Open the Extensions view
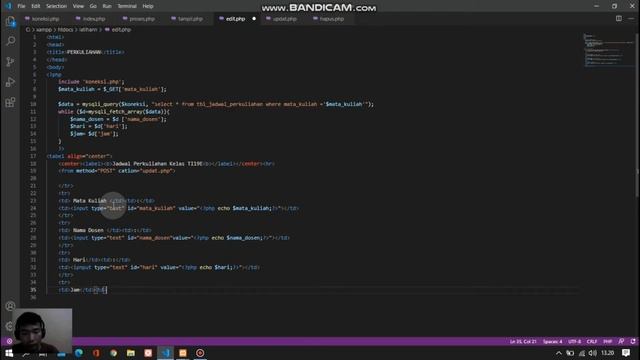 pos(10,102)
